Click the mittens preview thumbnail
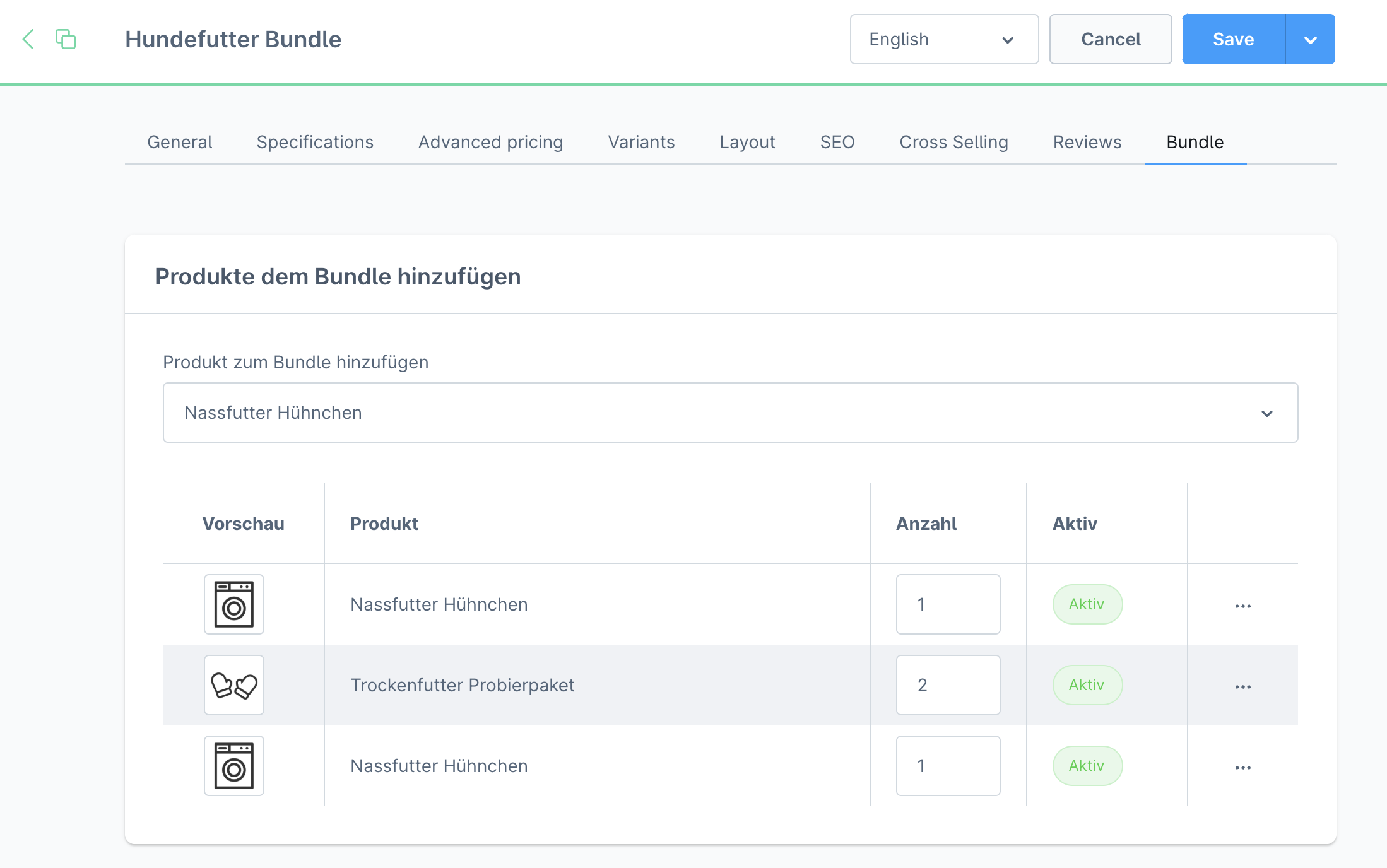This screenshot has width=1387, height=868. (233, 685)
